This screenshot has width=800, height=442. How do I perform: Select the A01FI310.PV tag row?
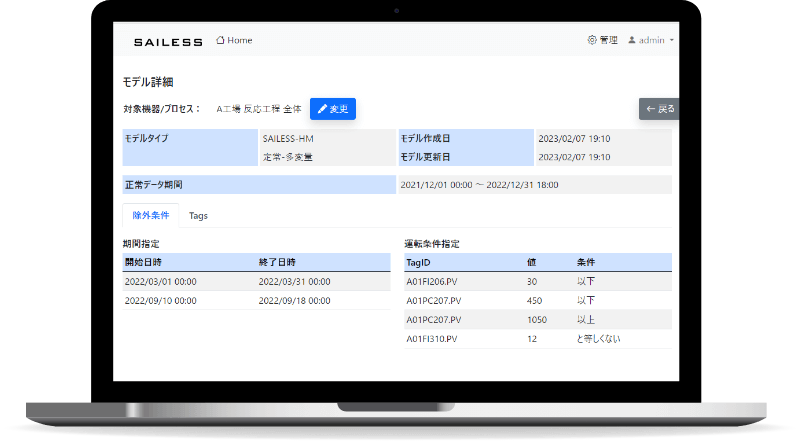tap(432, 340)
